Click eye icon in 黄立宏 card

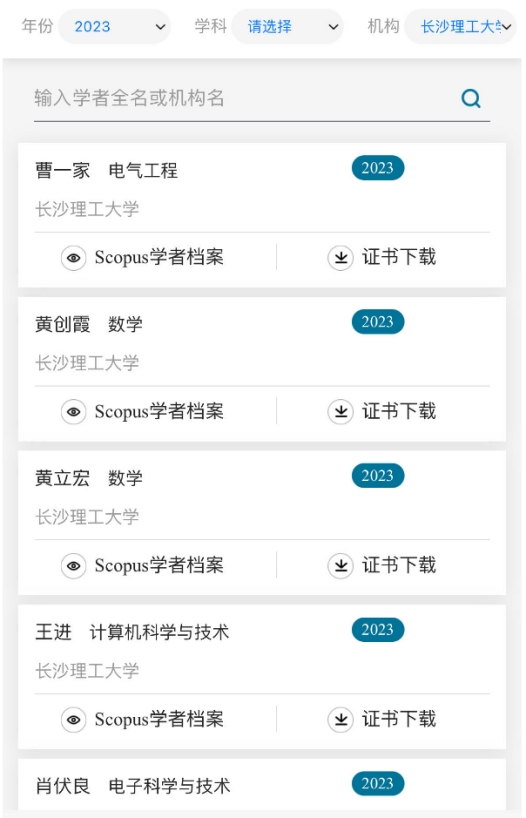(x=74, y=566)
